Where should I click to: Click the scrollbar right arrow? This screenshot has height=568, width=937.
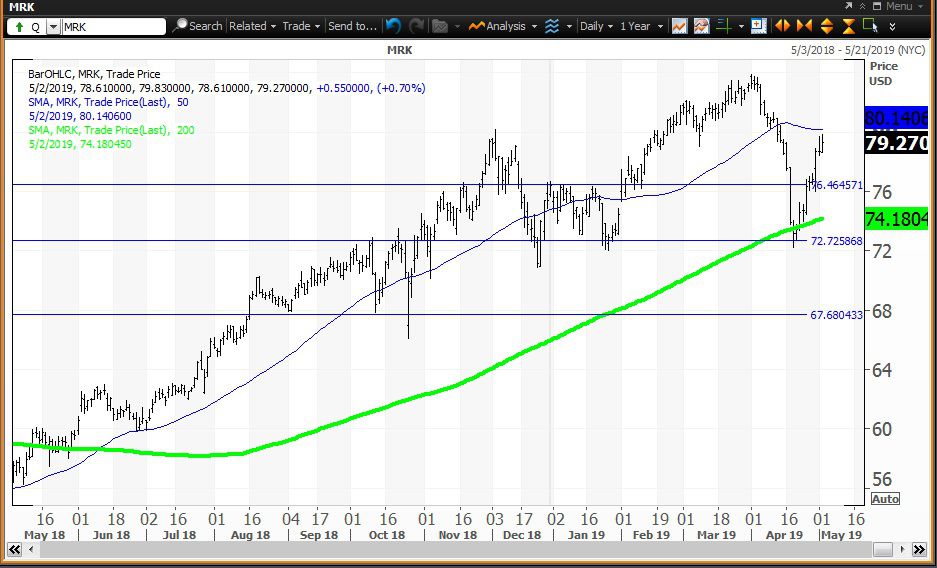pos(904,549)
